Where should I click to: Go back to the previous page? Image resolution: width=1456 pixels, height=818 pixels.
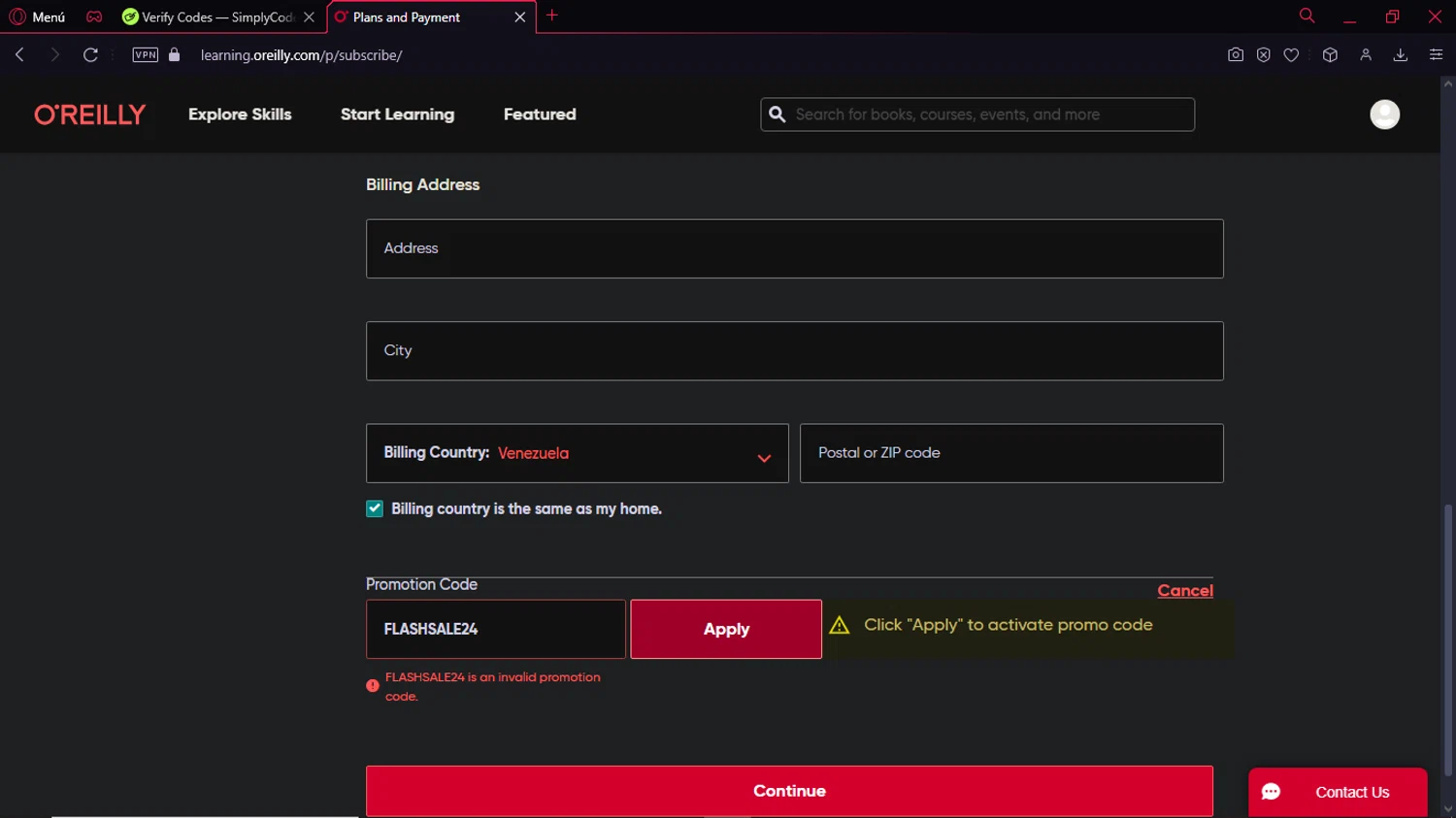[x=19, y=55]
